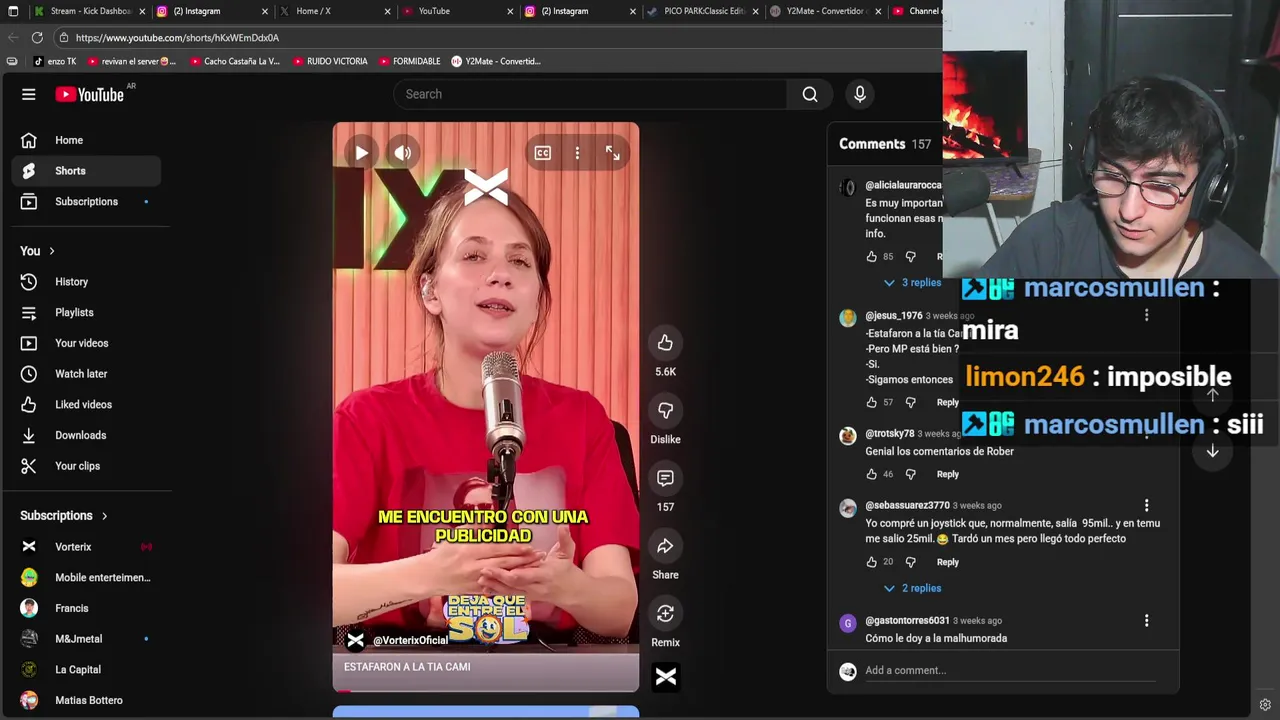Expand the Short to fullscreen
This screenshot has height=720, width=1280.
pos(613,153)
